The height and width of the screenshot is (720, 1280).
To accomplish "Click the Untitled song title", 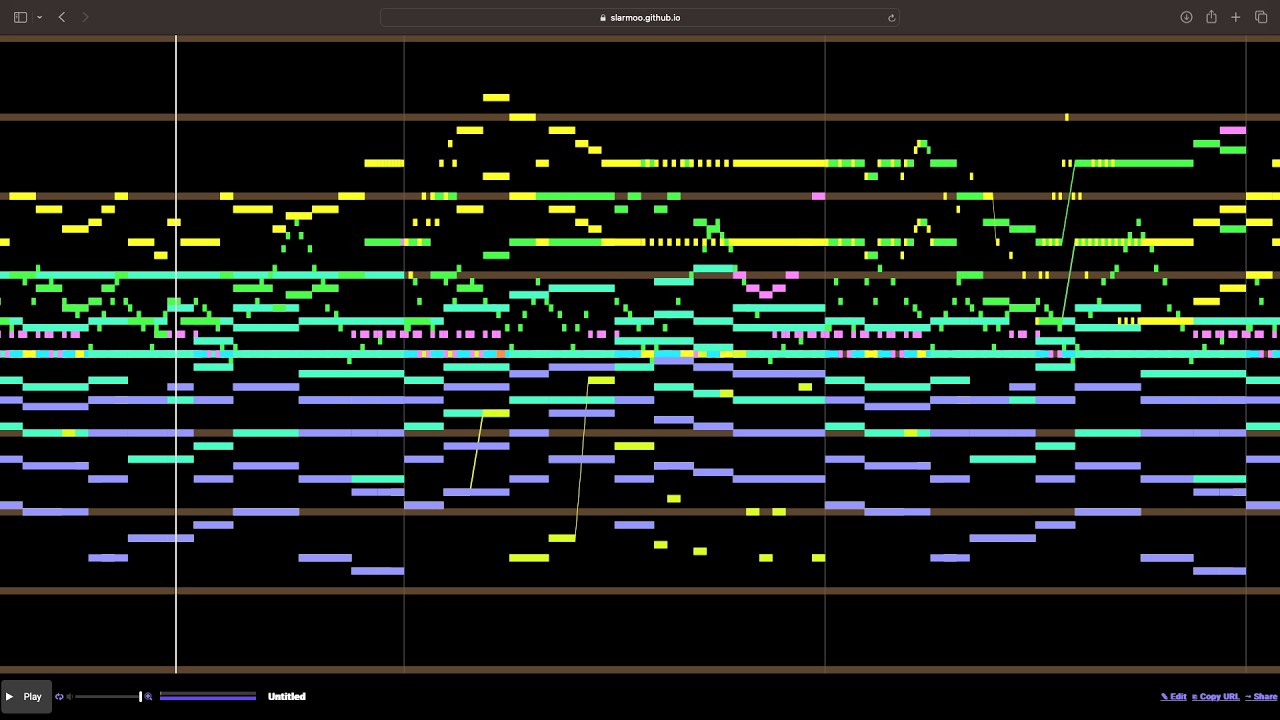I will (287, 697).
